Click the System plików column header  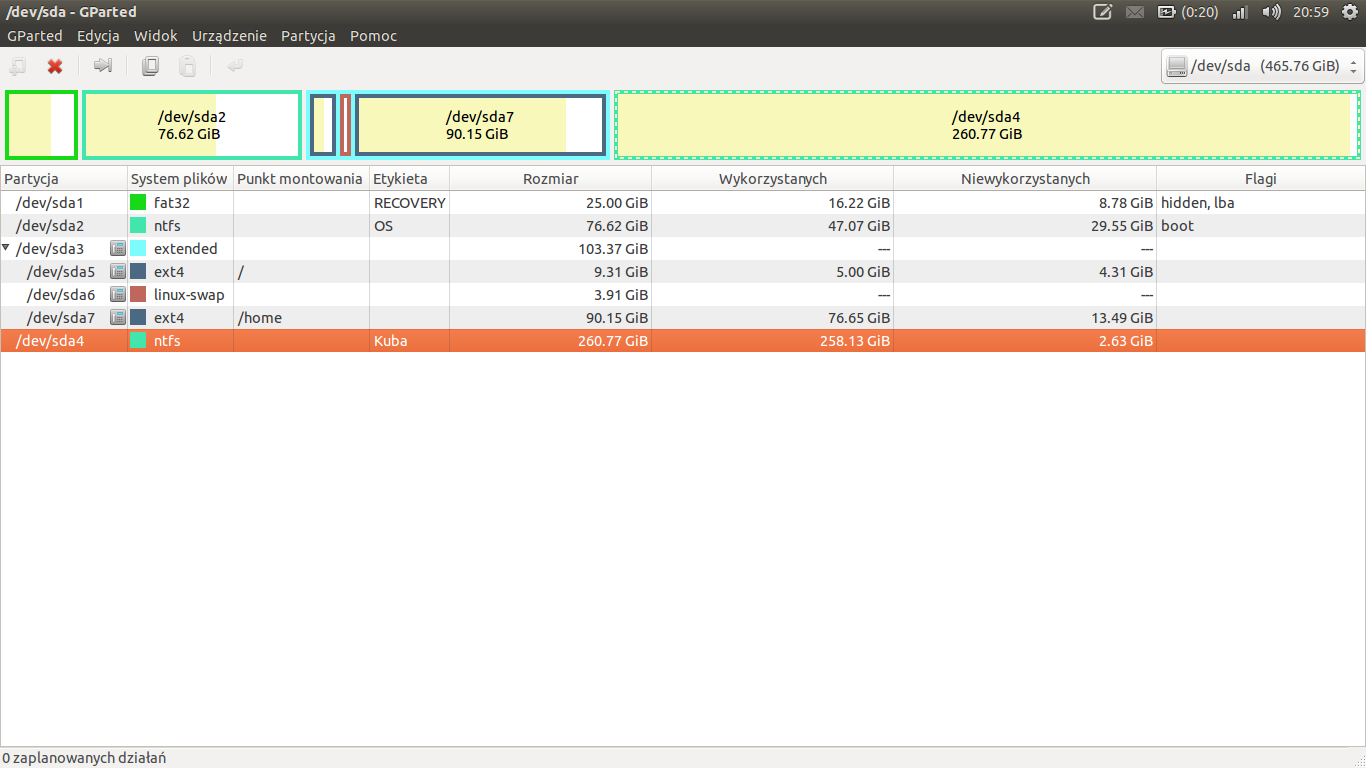tap(181, 178)
